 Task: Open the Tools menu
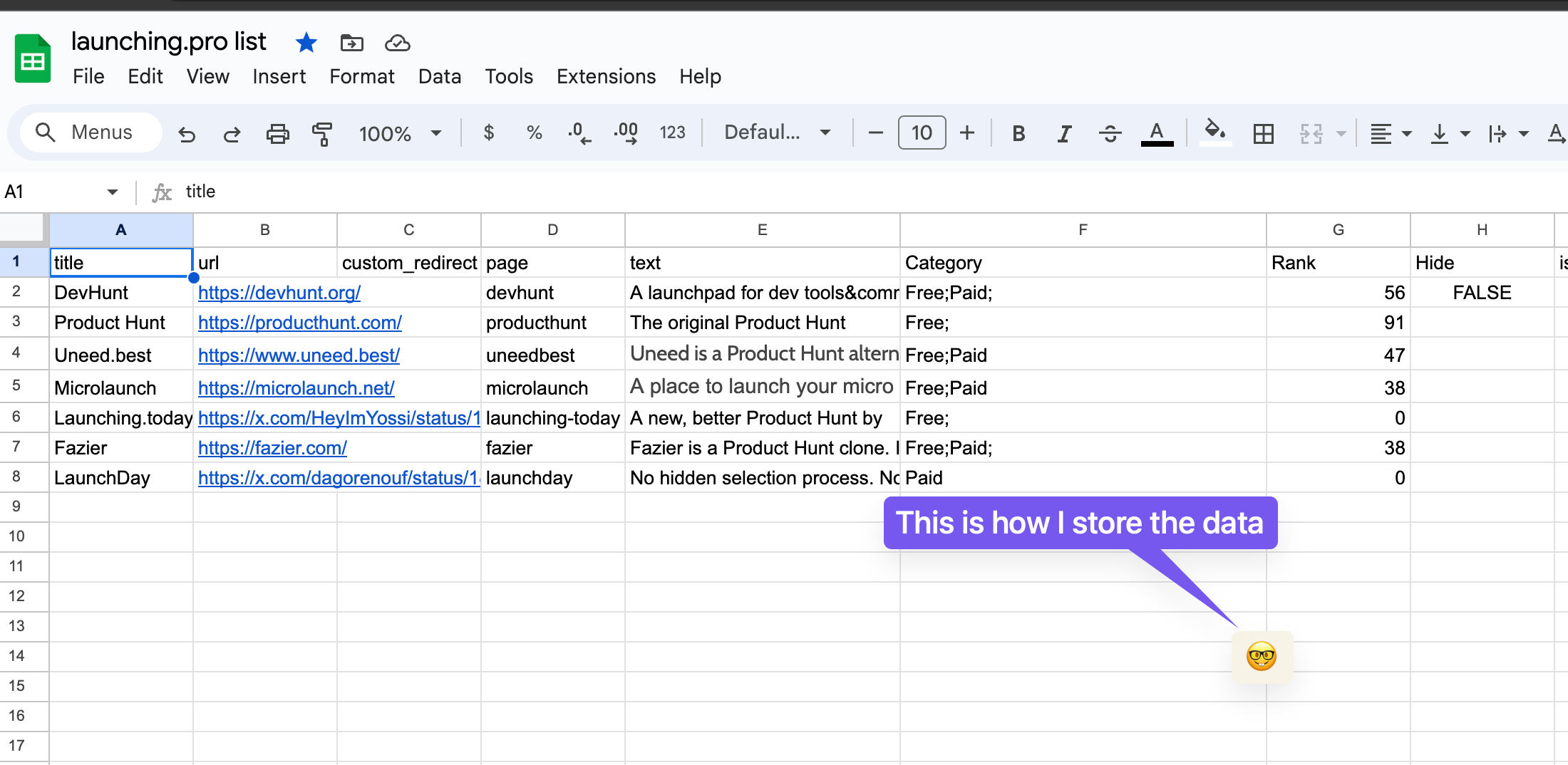[x=509, y=76]
